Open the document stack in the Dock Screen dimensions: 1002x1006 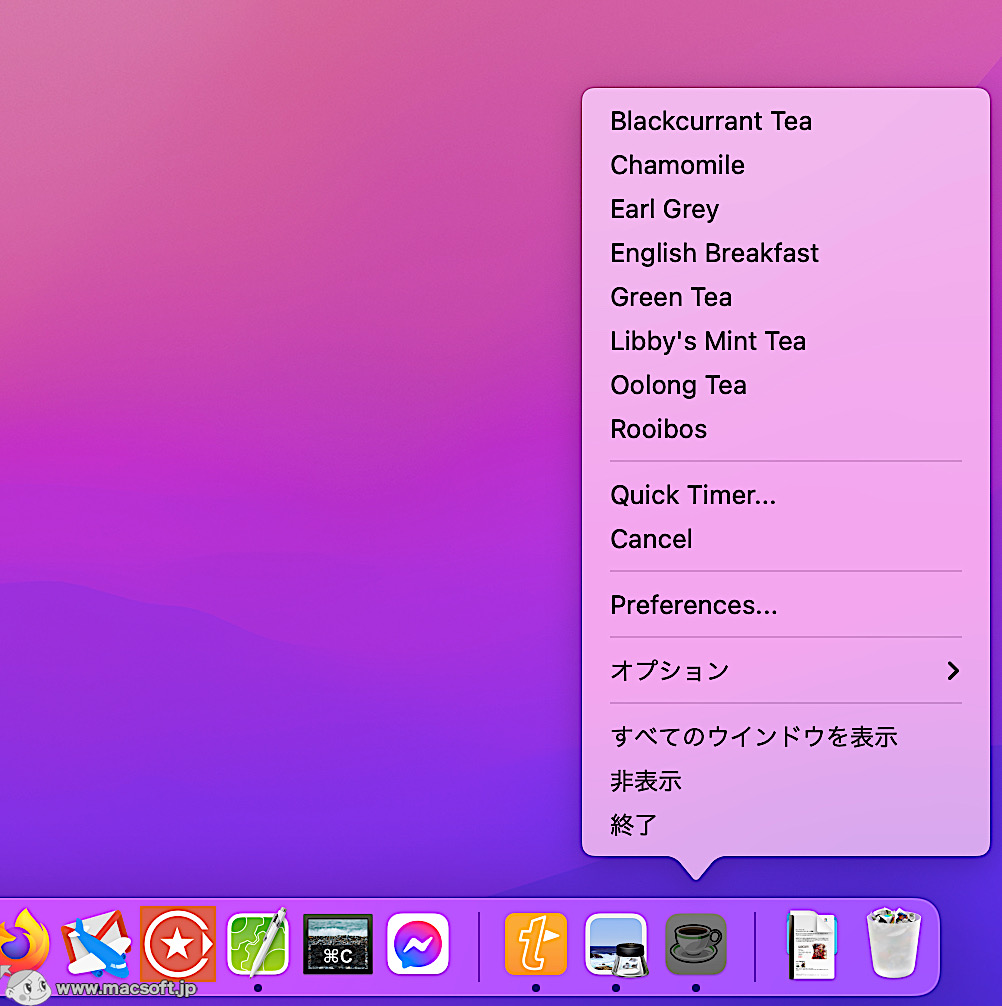[x=812, y=944]
